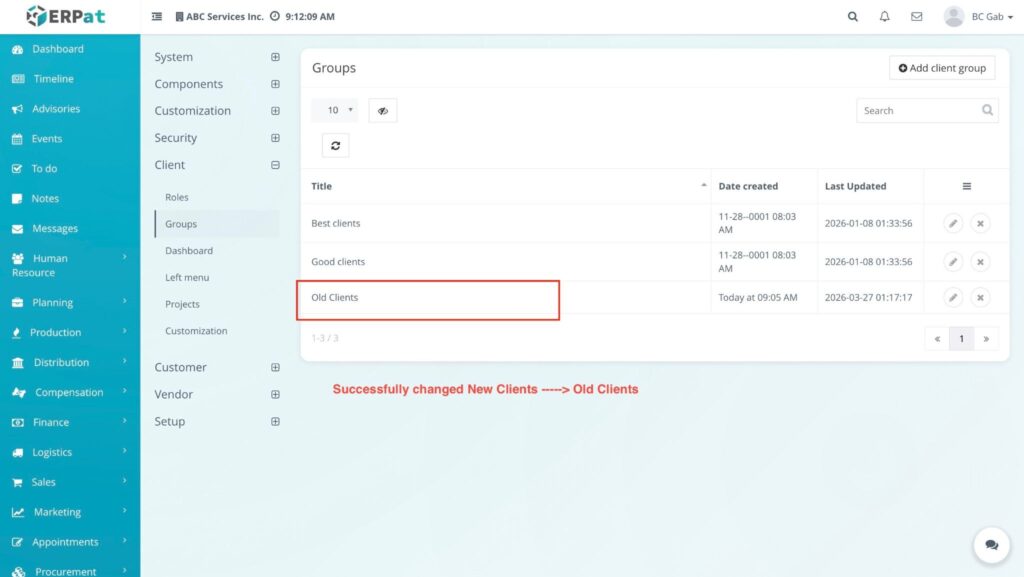1024x577 pixels.
Task: Open the messages envelope icon in header
Action: tap(916, 17)
